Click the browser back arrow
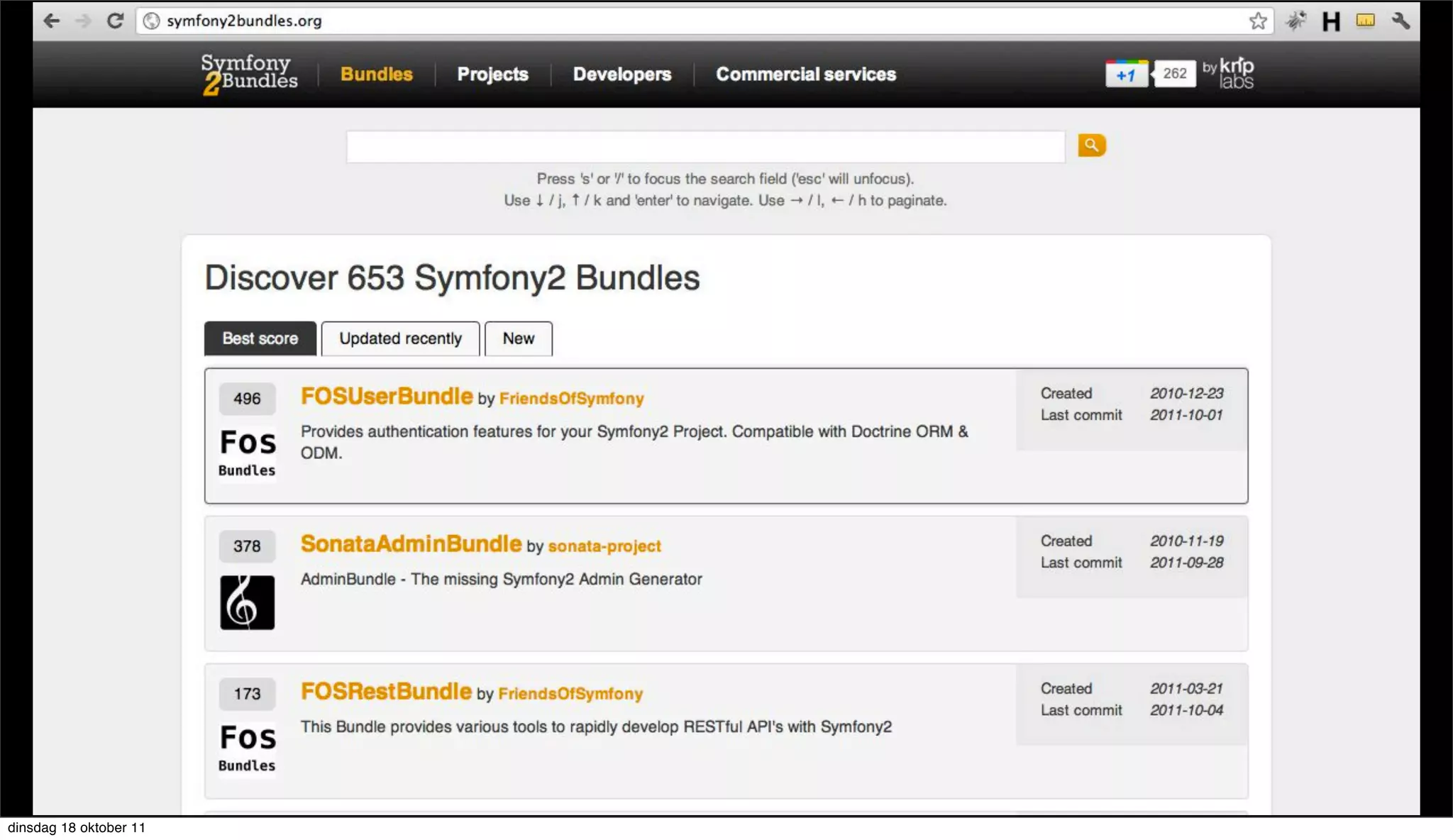Viewport: 1453px width, 840px height. pos(51,21)
